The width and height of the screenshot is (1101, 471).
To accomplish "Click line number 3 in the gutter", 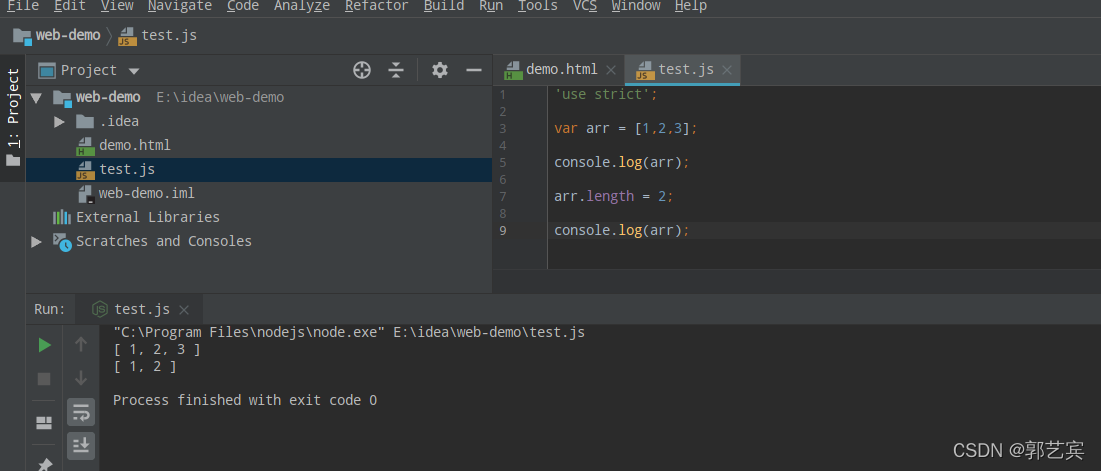I will pos(502,128).
